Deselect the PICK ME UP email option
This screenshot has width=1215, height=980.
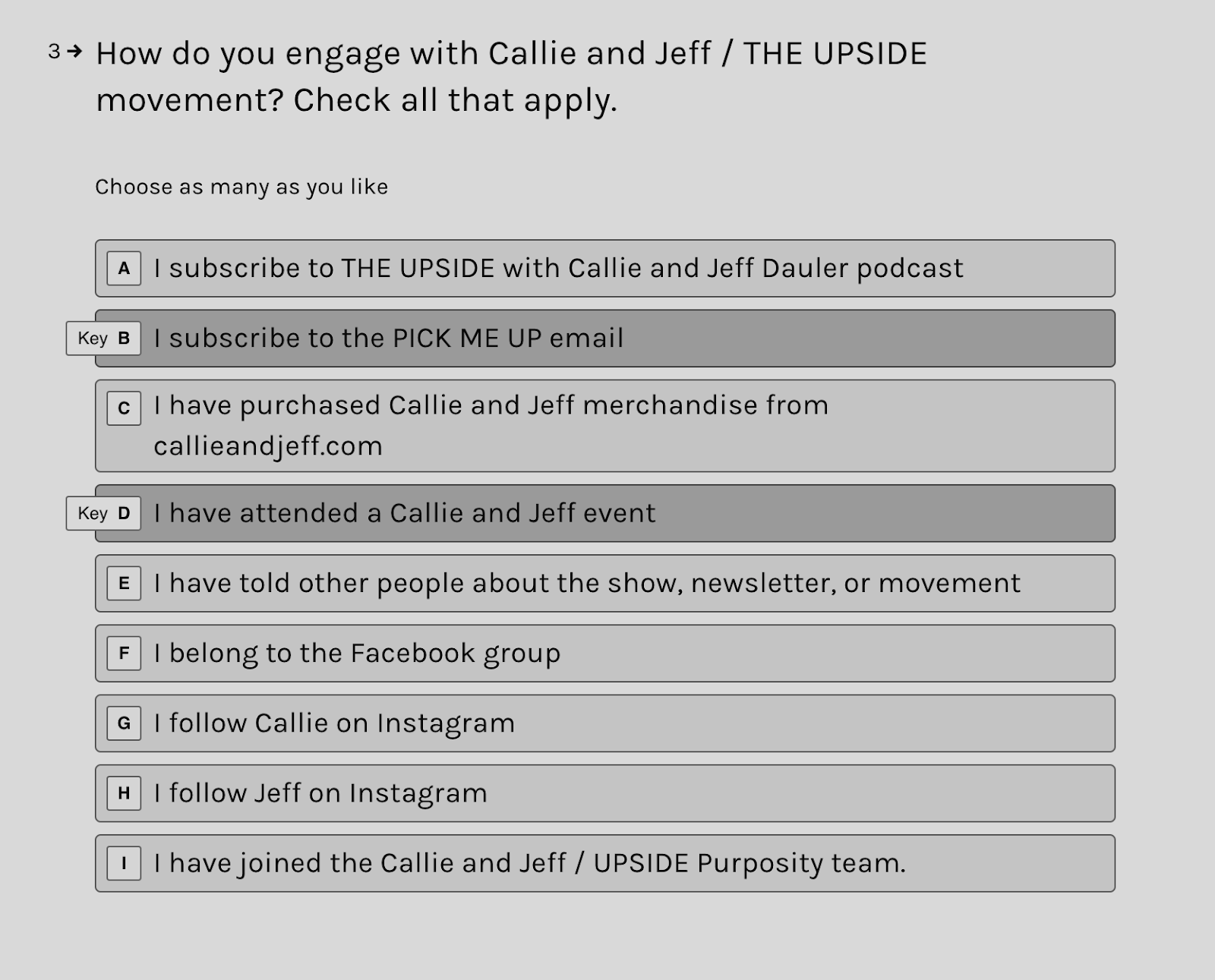point(604,339)
